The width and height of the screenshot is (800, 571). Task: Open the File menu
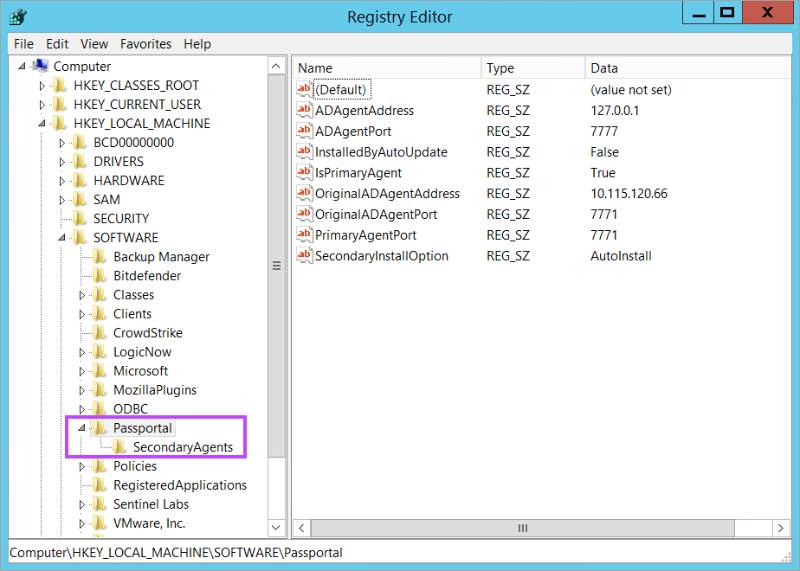24,44
